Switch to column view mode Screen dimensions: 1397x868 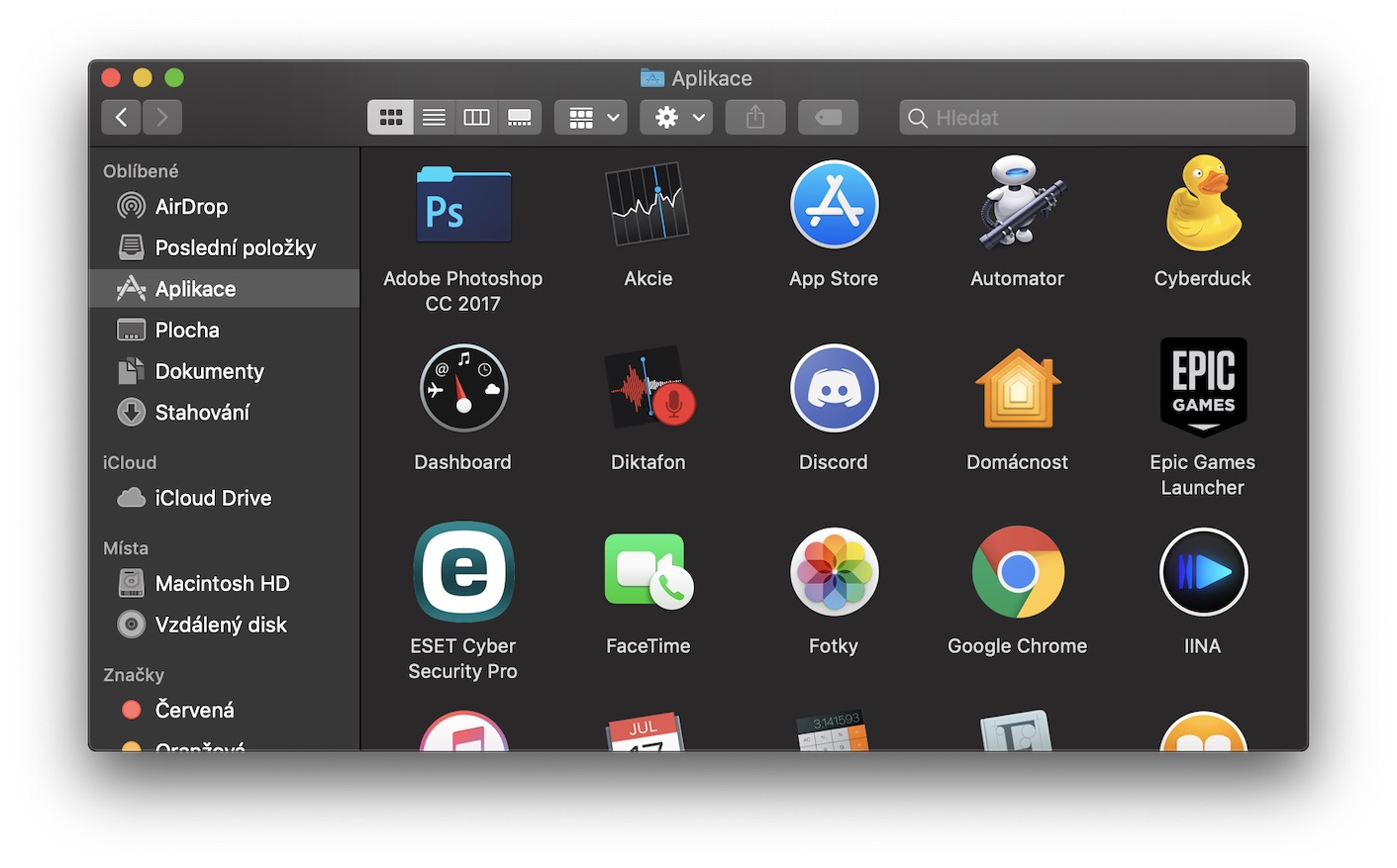pos(476,118)
